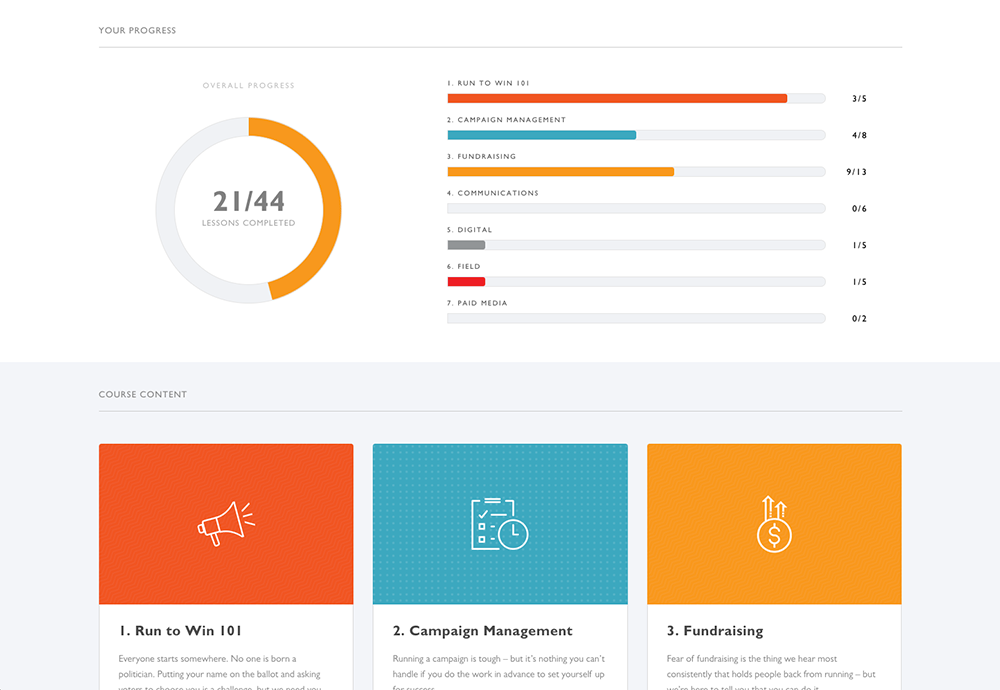Click the dollar coin arrows icon
1000x690 pixels.
click(x=774, y=523)
